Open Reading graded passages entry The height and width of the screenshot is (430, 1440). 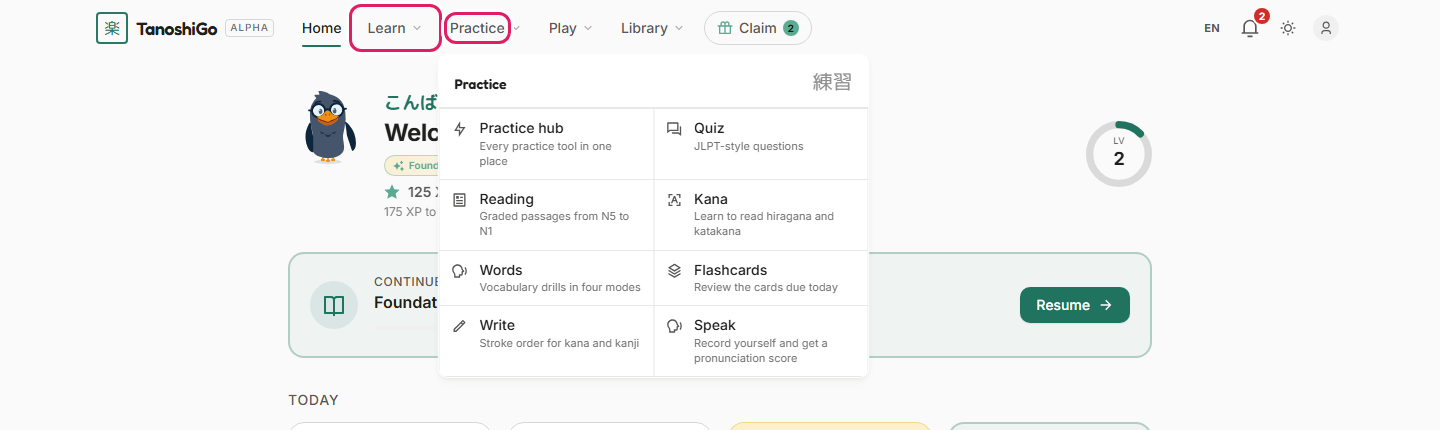click(x=546, y=215)
